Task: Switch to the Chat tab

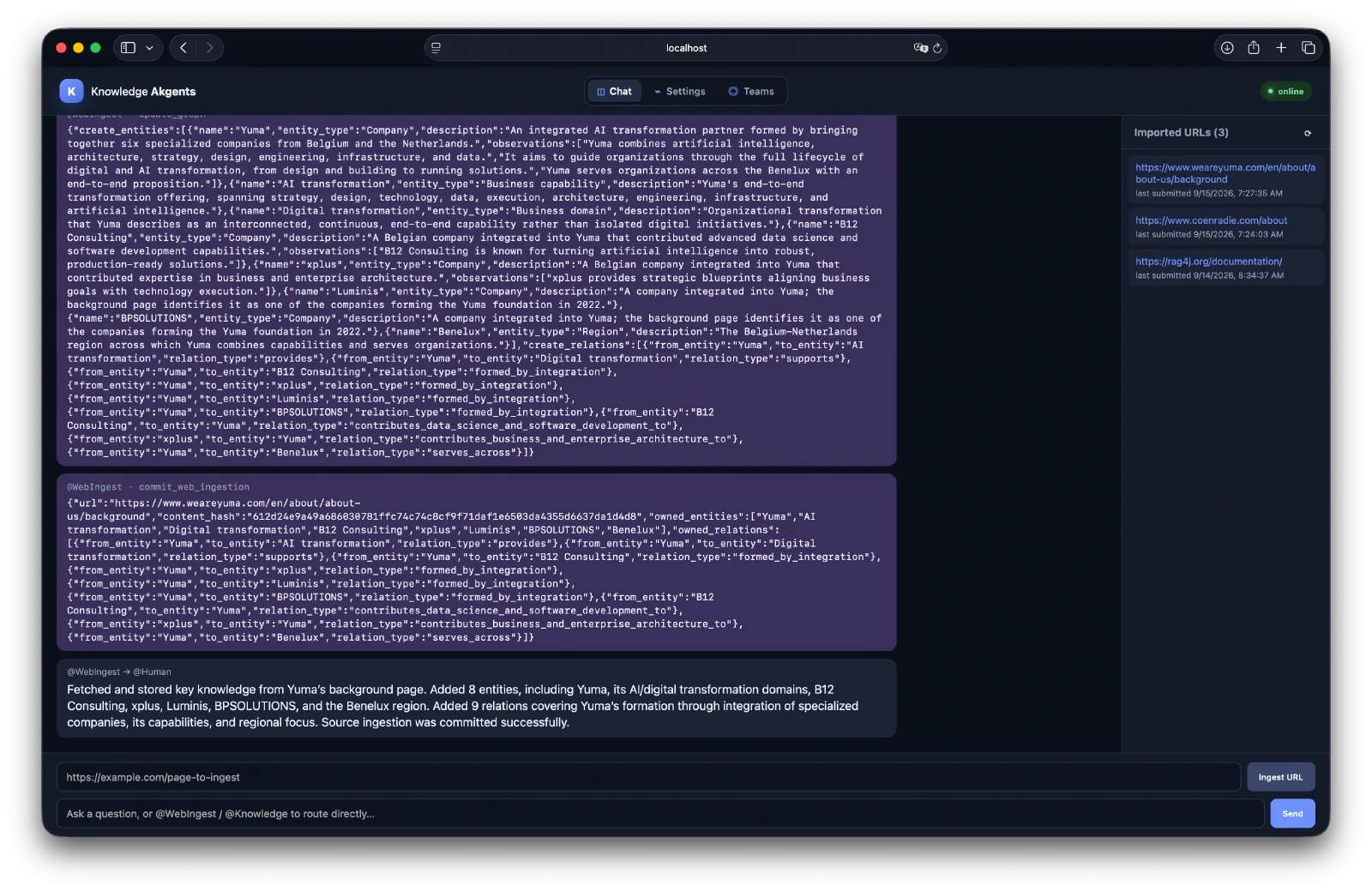Action: pyautogui.click(x=615, y=91)
